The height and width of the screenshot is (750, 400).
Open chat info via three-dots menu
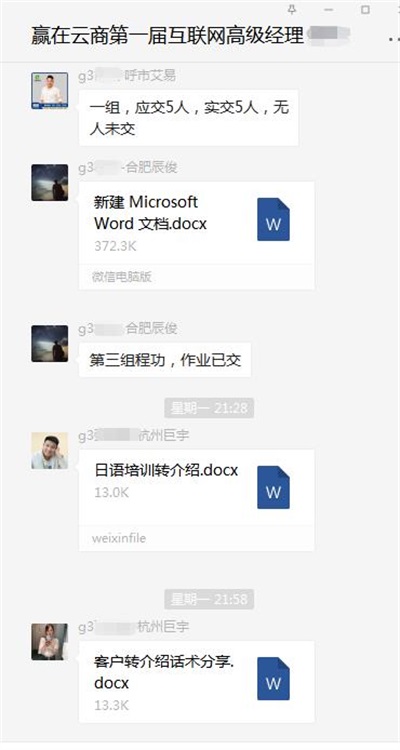(393, 39)
